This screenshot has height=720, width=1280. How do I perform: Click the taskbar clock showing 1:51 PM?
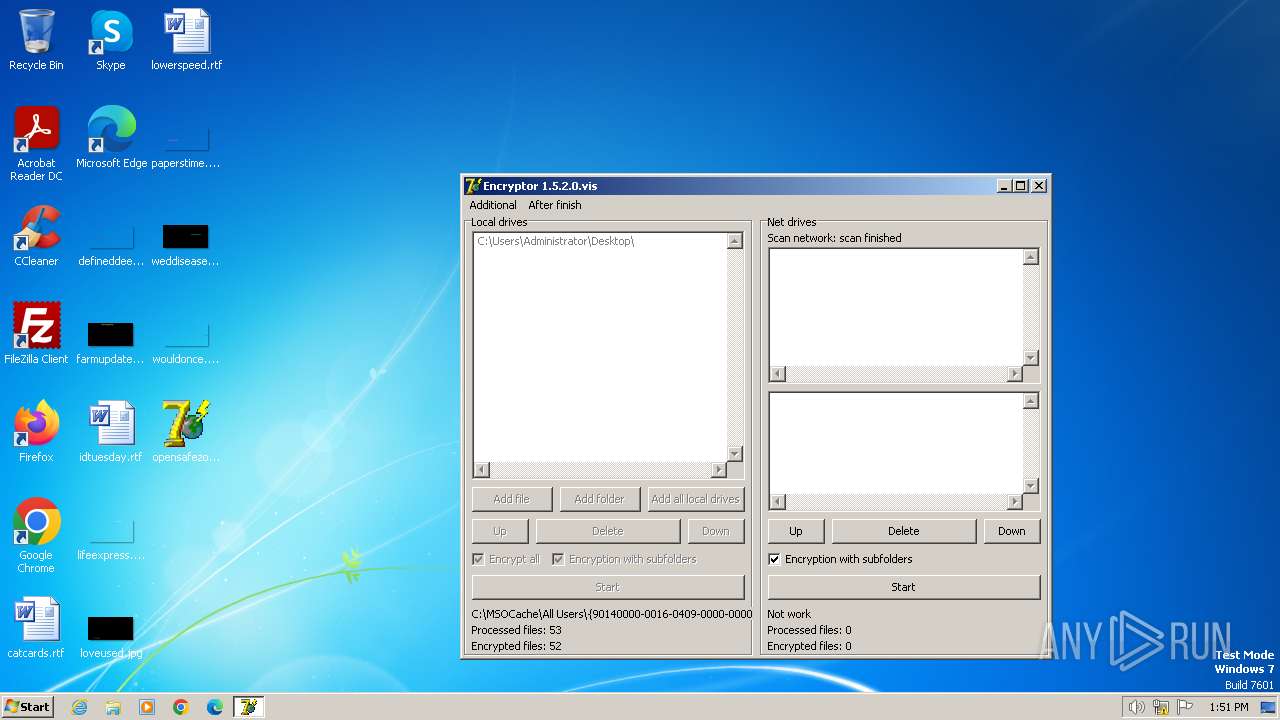[1229, 707]
